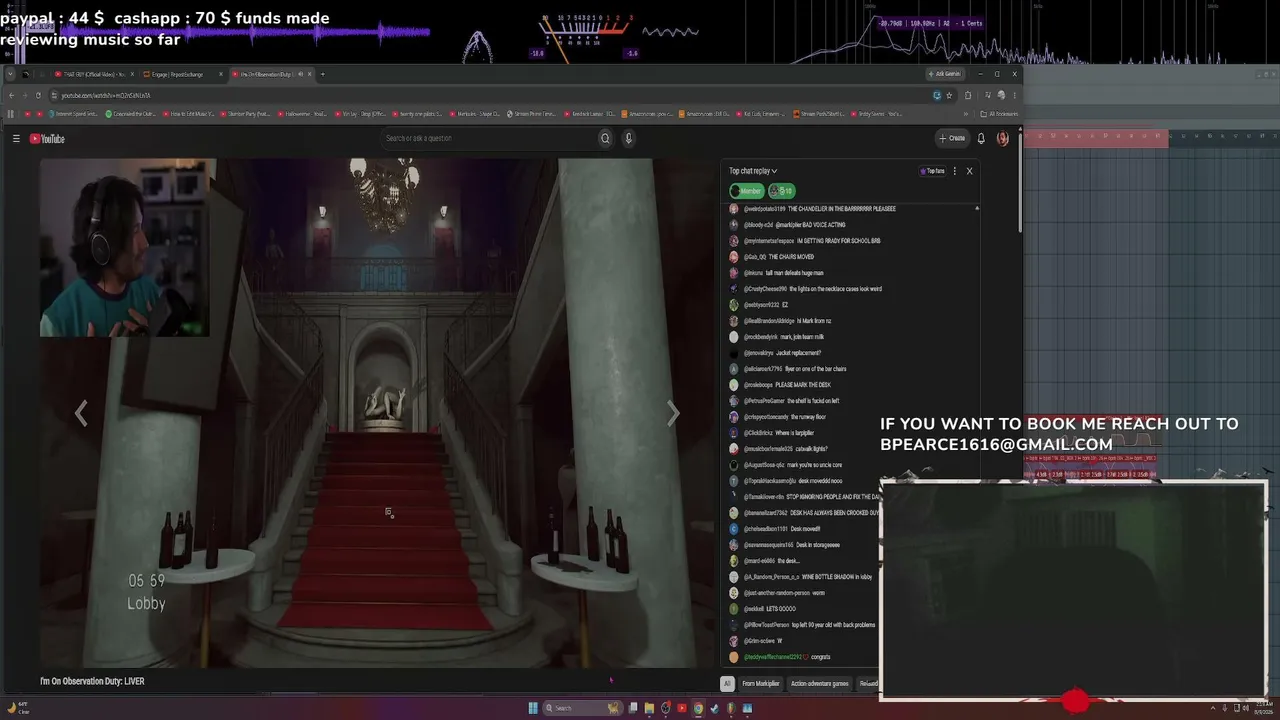The image size is (1280, 720).
Task: Reload the page in the browser
Action: [38, 95]
